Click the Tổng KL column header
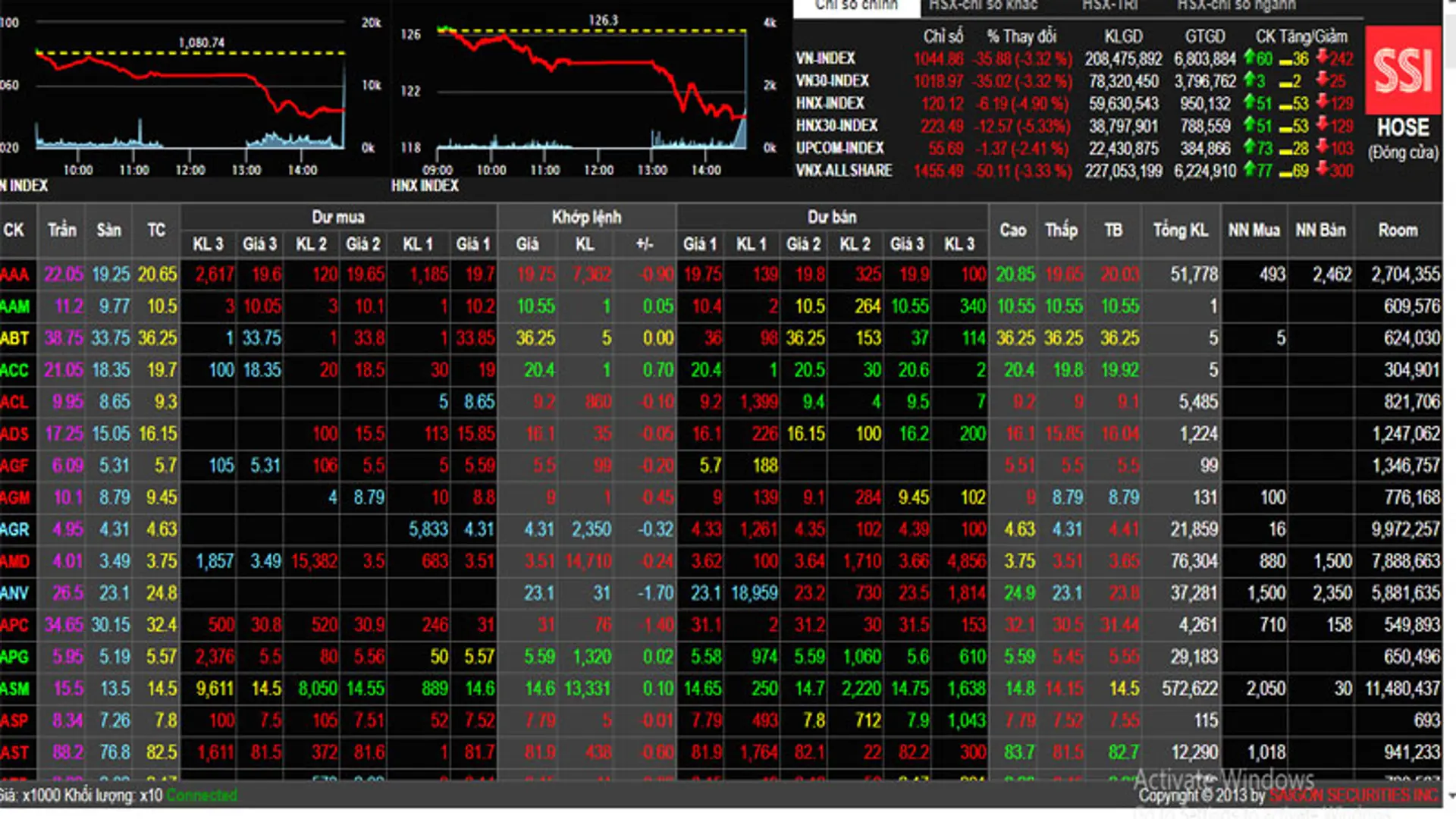1456x819 pixels. pos(1181,231)
